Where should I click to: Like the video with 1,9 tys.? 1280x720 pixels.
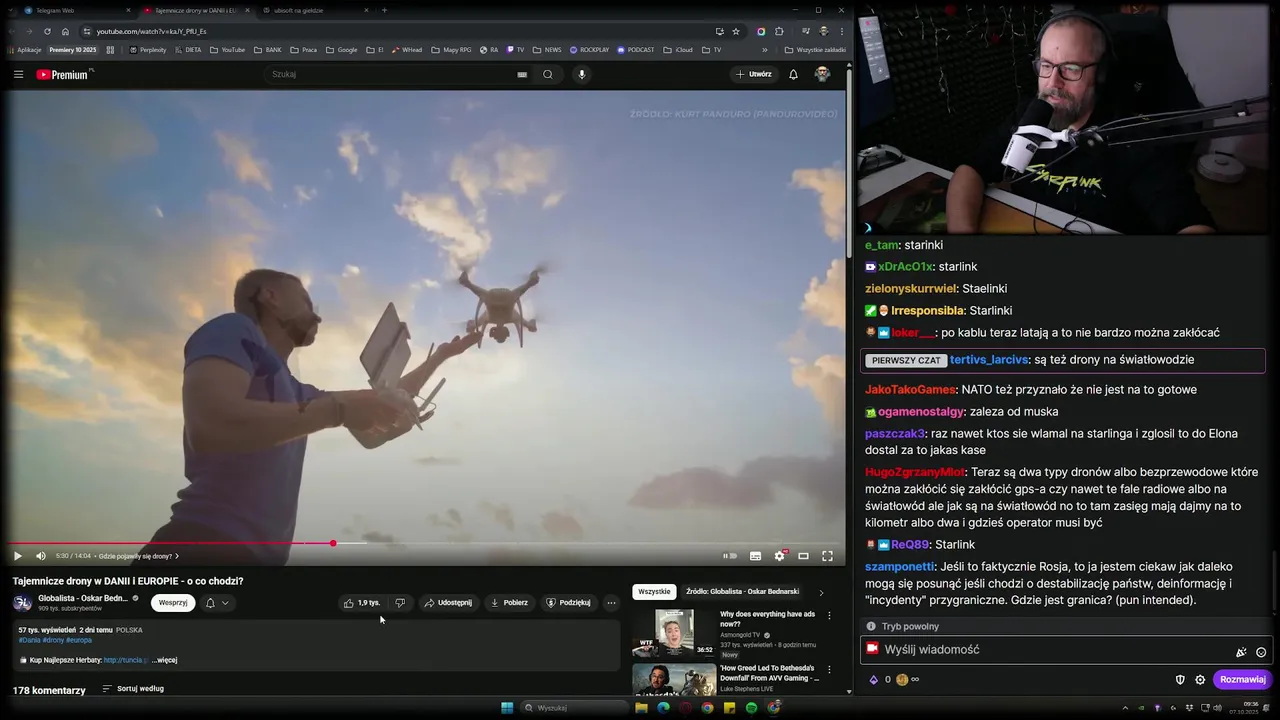[362, 603]
